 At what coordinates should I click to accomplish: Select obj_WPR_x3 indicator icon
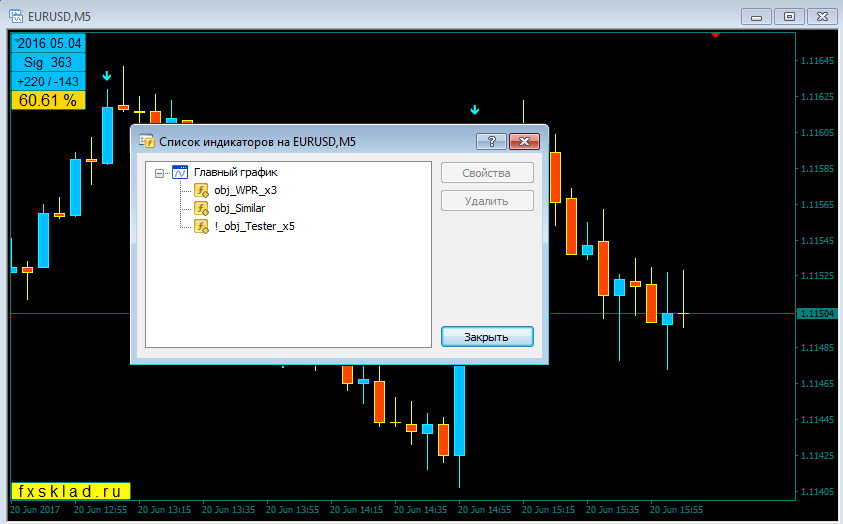(x=201, y=190)
